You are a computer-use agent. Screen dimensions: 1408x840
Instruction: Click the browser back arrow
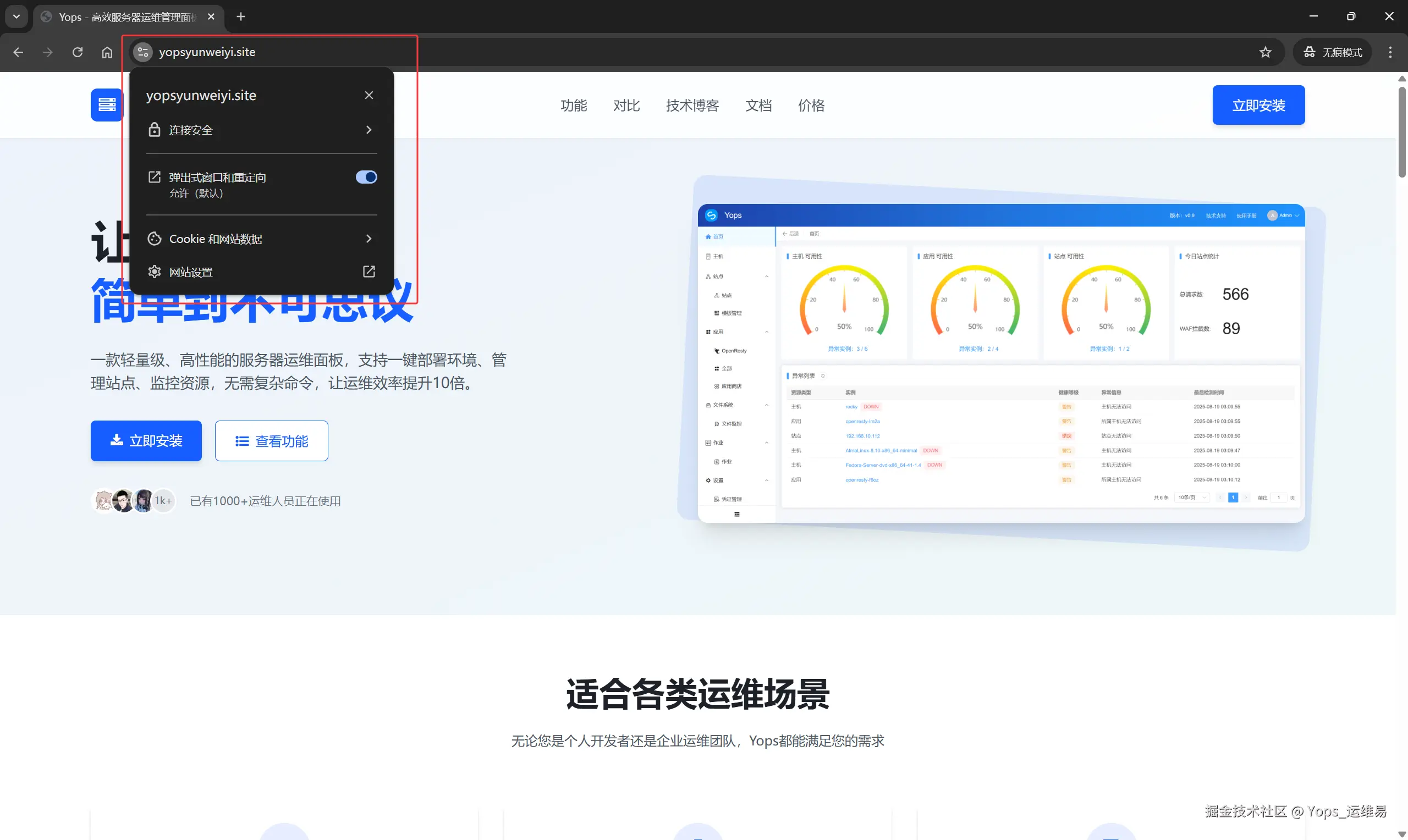18,52
